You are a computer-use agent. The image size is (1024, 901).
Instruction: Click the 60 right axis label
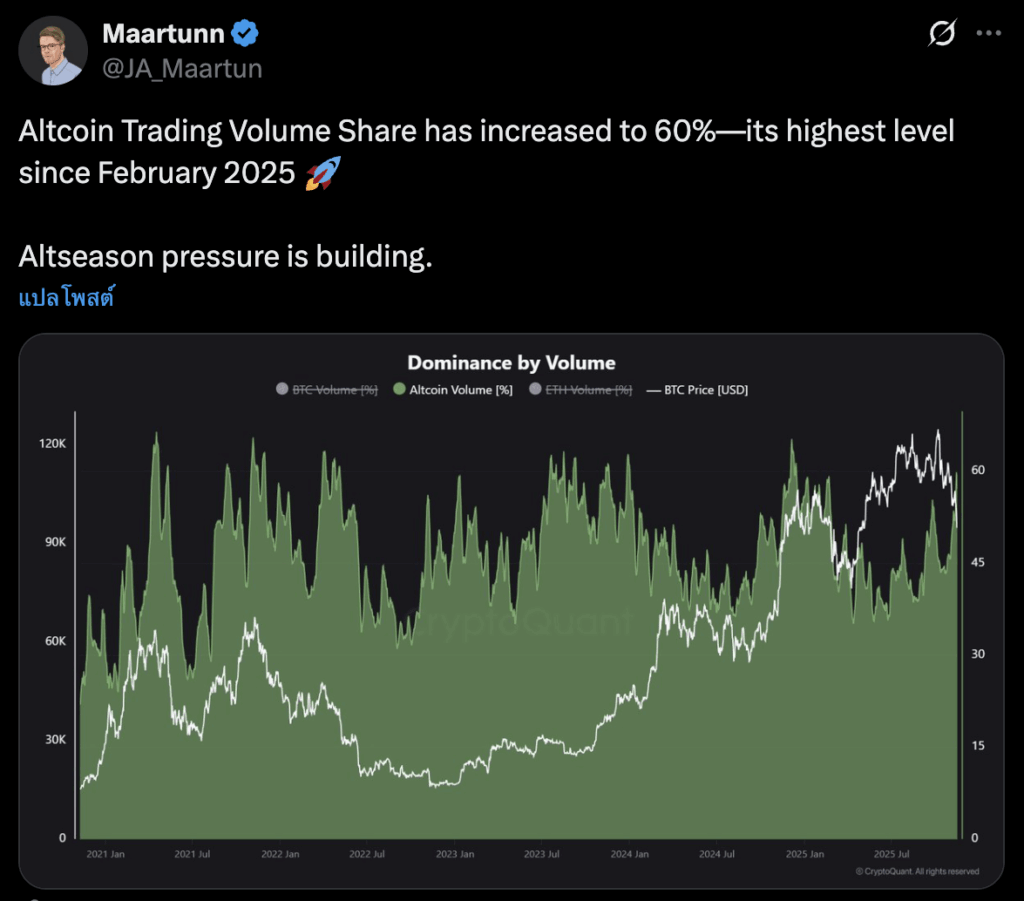977,469
